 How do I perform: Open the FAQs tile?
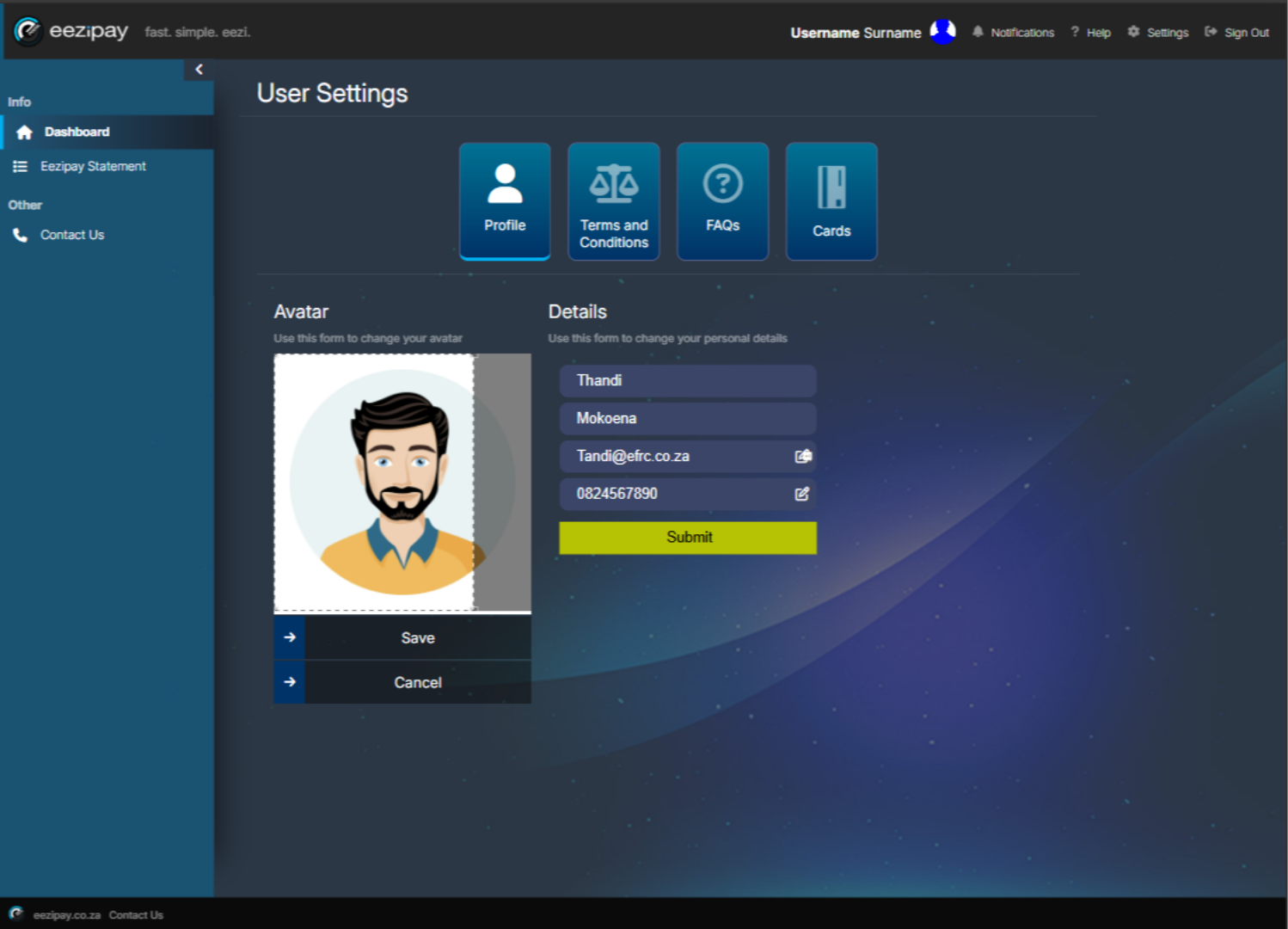[723, 201]
